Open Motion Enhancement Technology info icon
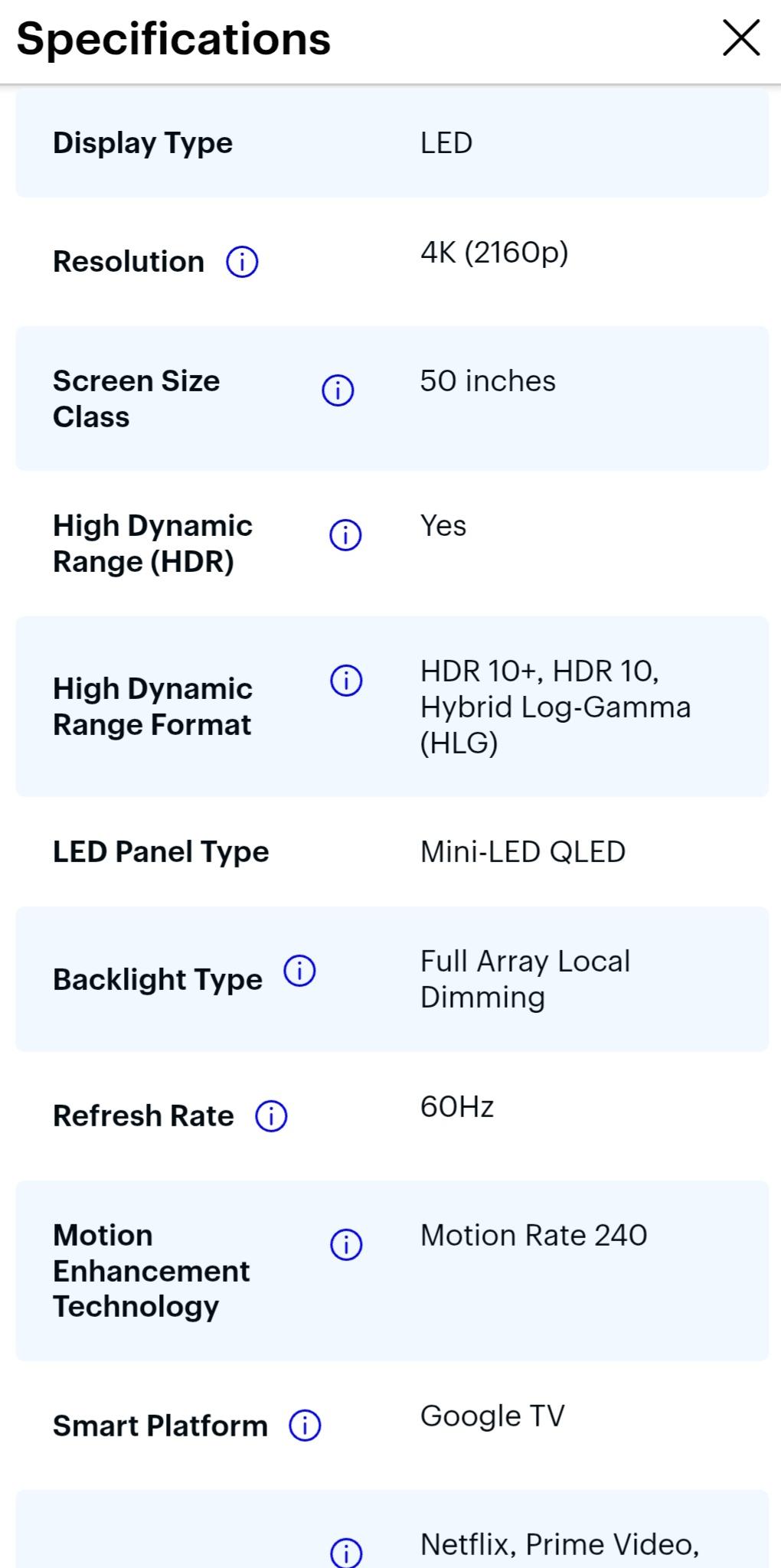781x1568 pixels. 346,1245
